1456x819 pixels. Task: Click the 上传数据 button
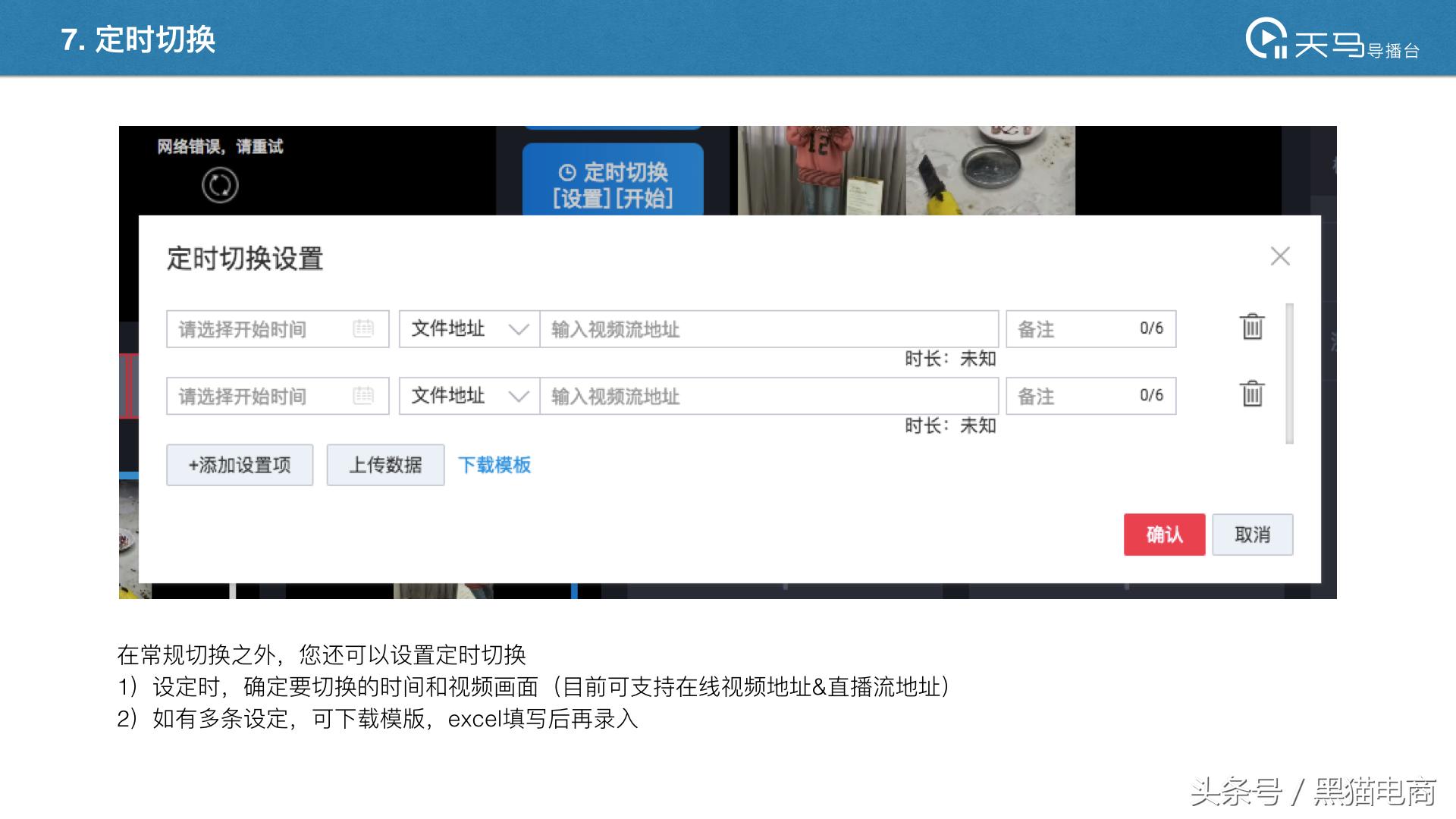[384, 465]
